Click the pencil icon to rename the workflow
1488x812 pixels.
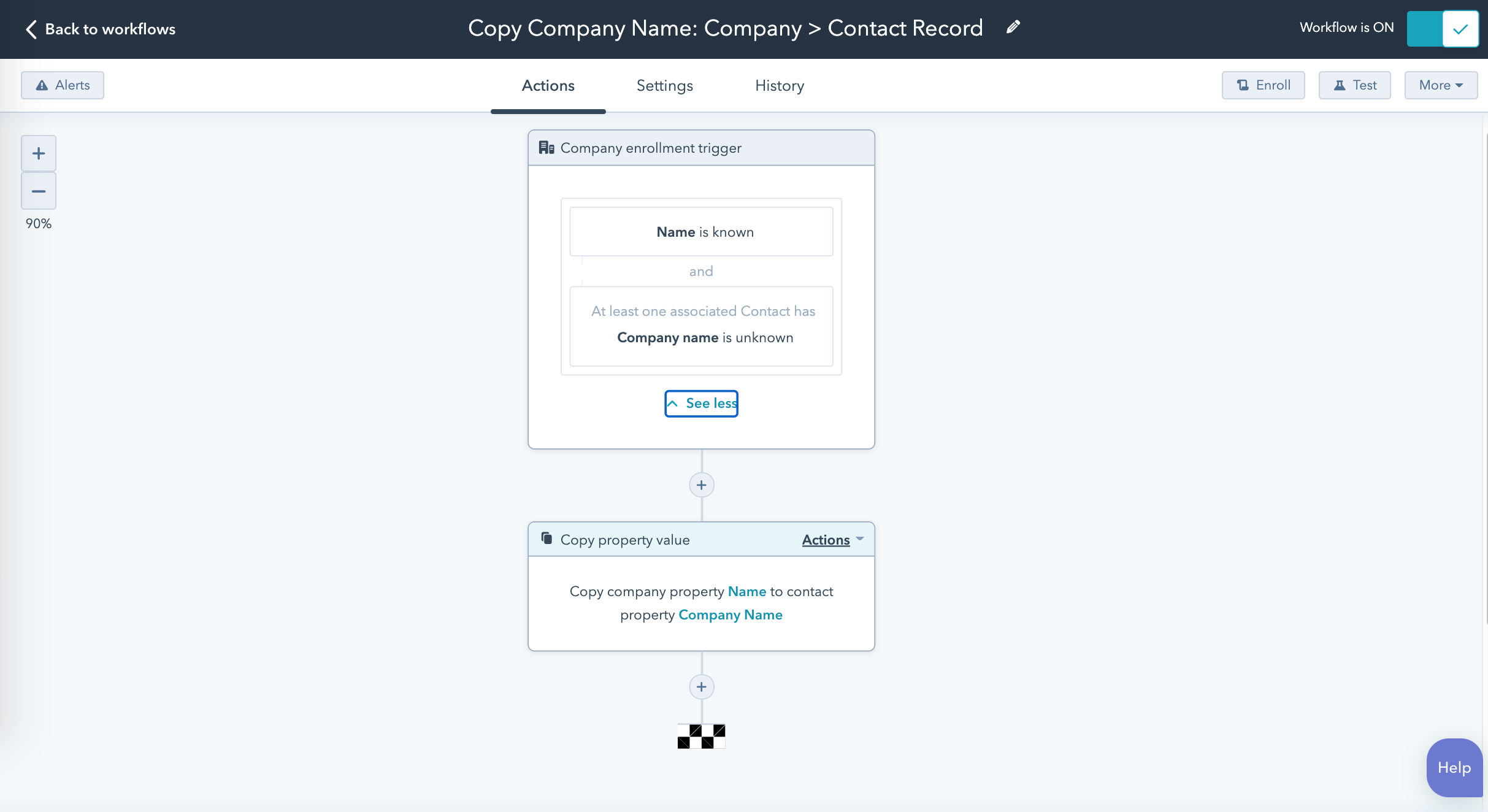click(x=1012, y=27)
